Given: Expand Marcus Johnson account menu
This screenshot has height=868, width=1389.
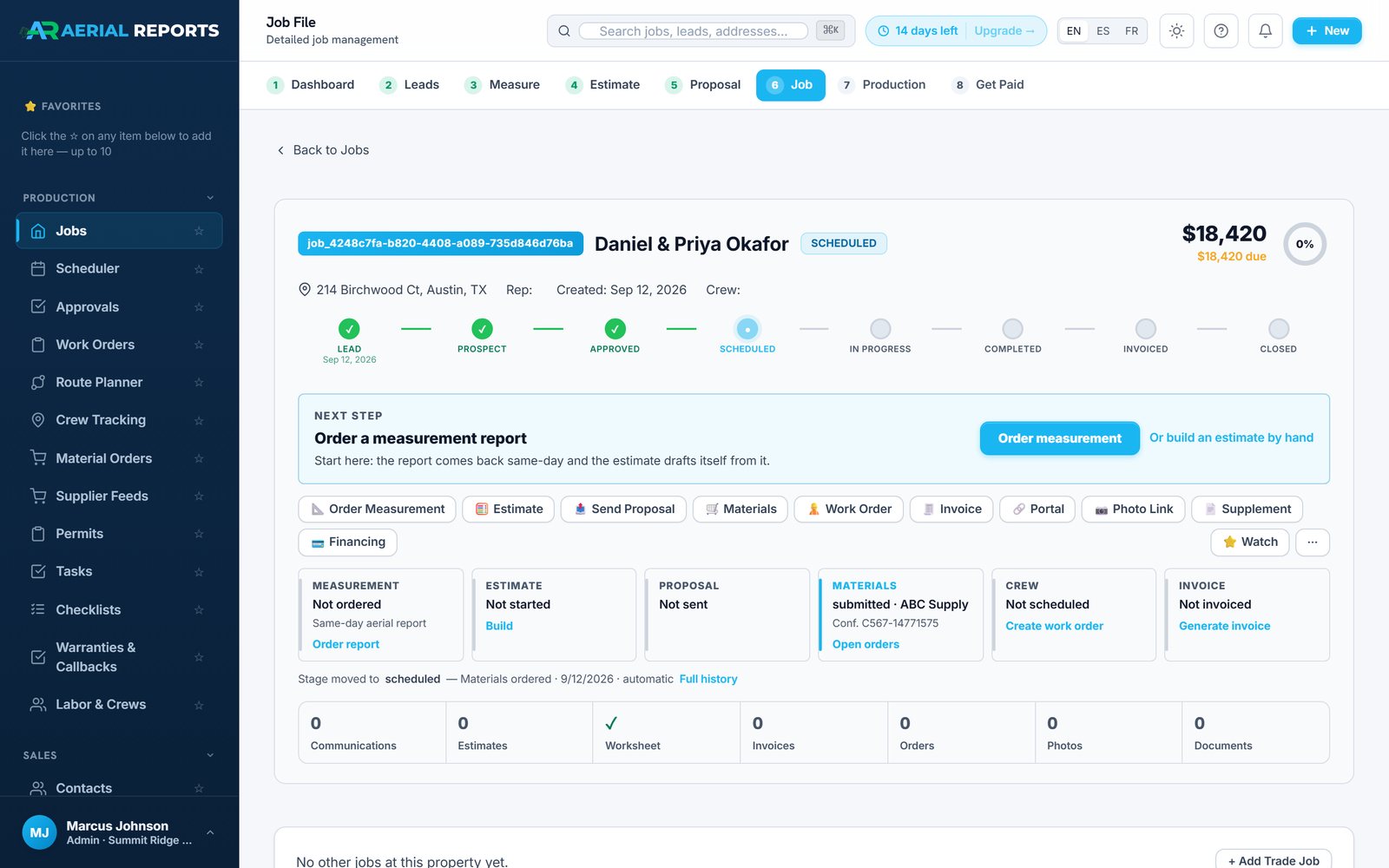Looking at the screenshot, I should pos(210,832).
